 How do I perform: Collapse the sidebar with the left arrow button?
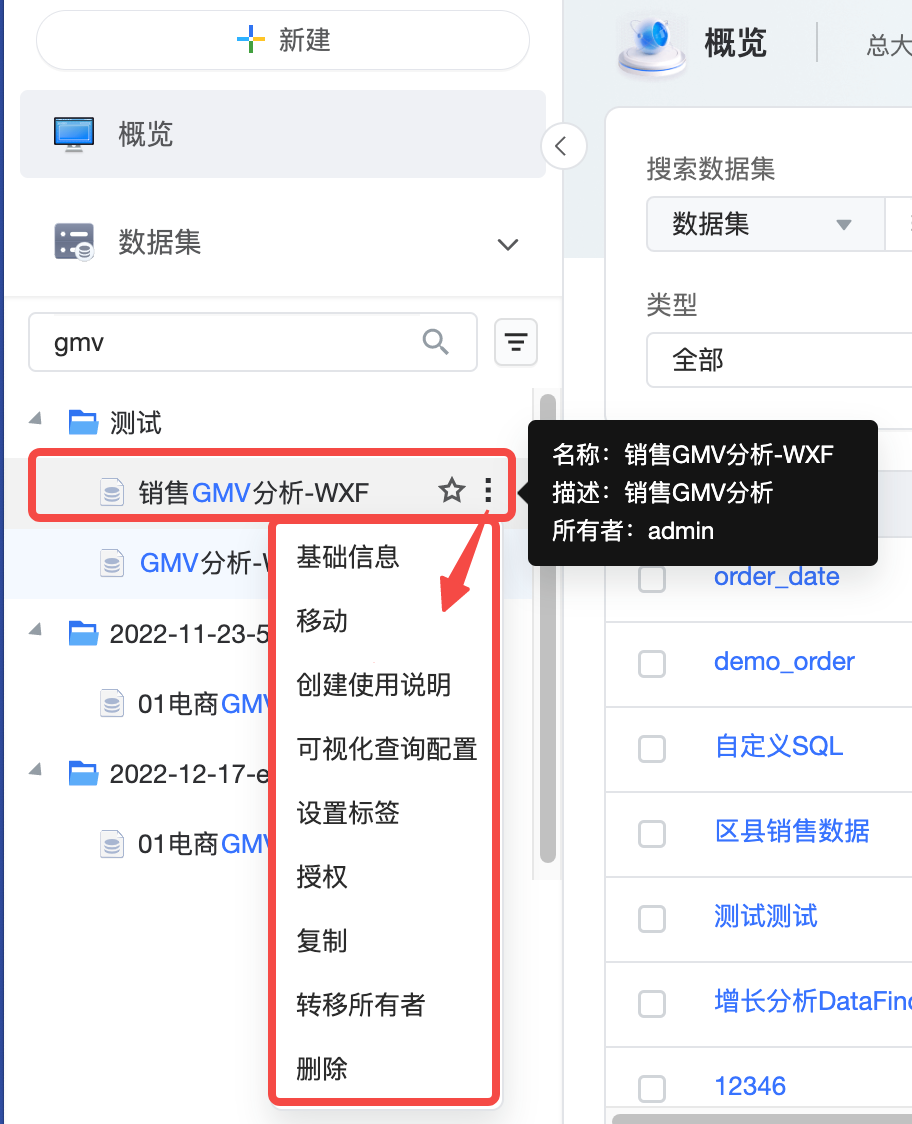(x=563, y=146)
